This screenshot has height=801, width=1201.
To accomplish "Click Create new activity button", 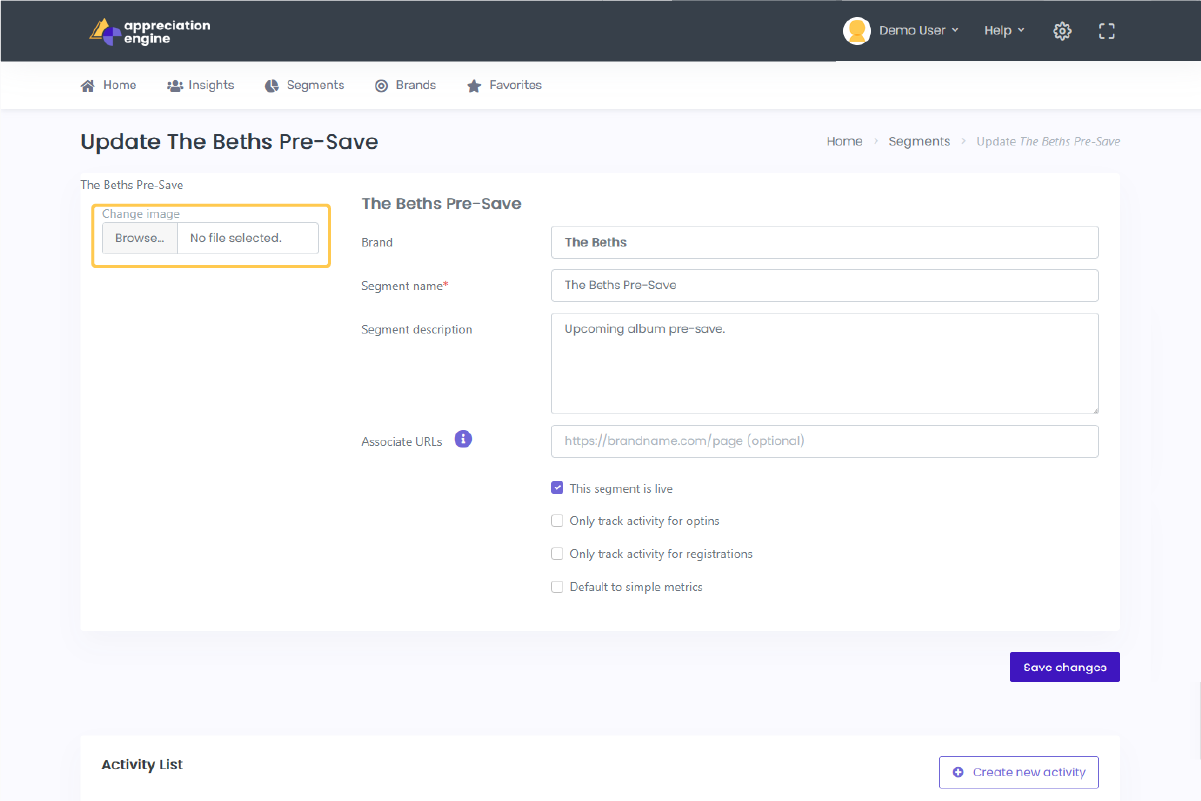I will 1019,772.
